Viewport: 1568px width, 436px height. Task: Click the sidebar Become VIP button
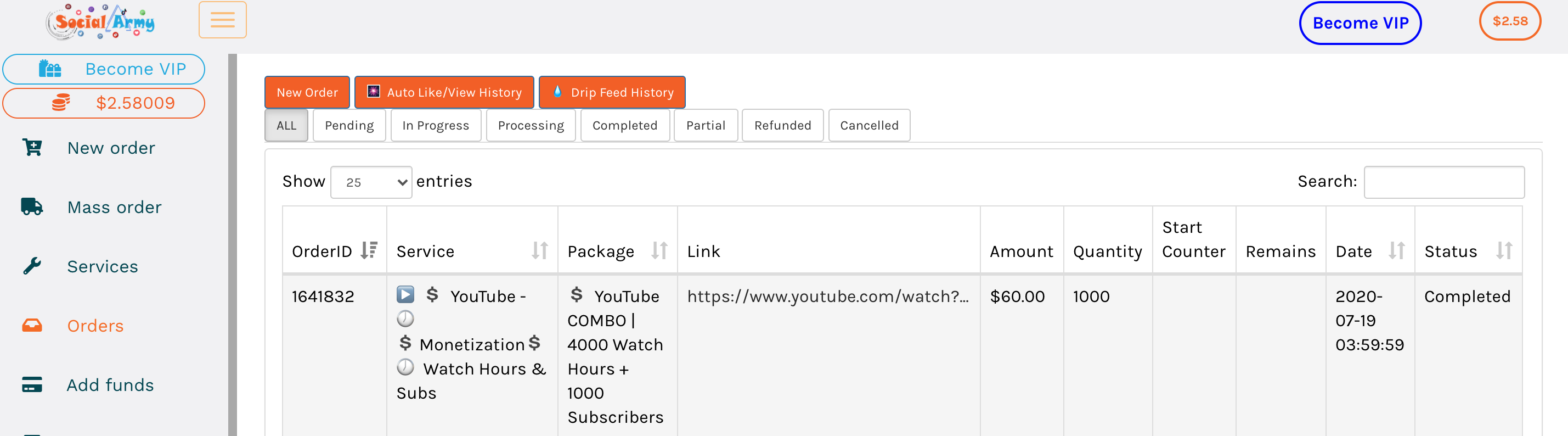[x=104, y=69]
